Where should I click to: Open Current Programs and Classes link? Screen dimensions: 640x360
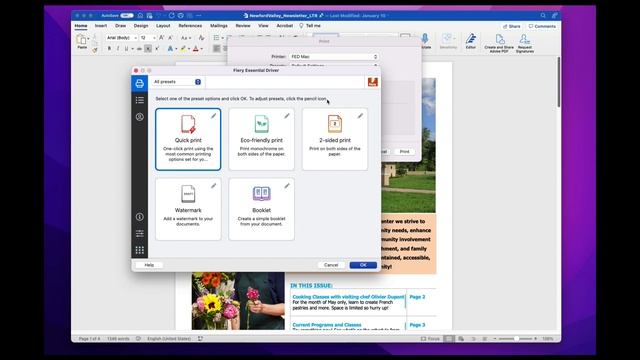click(327, 325)
